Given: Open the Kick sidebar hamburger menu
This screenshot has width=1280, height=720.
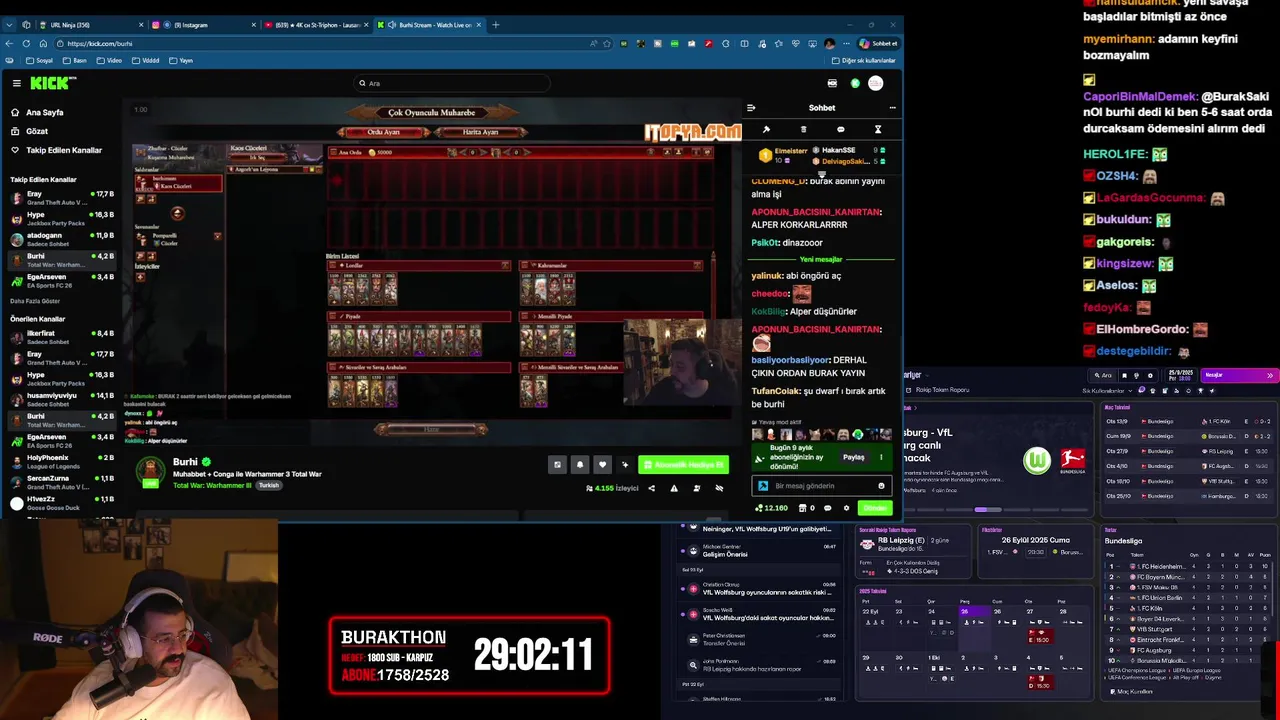Looking at the screenshot, I should (16, 83).
